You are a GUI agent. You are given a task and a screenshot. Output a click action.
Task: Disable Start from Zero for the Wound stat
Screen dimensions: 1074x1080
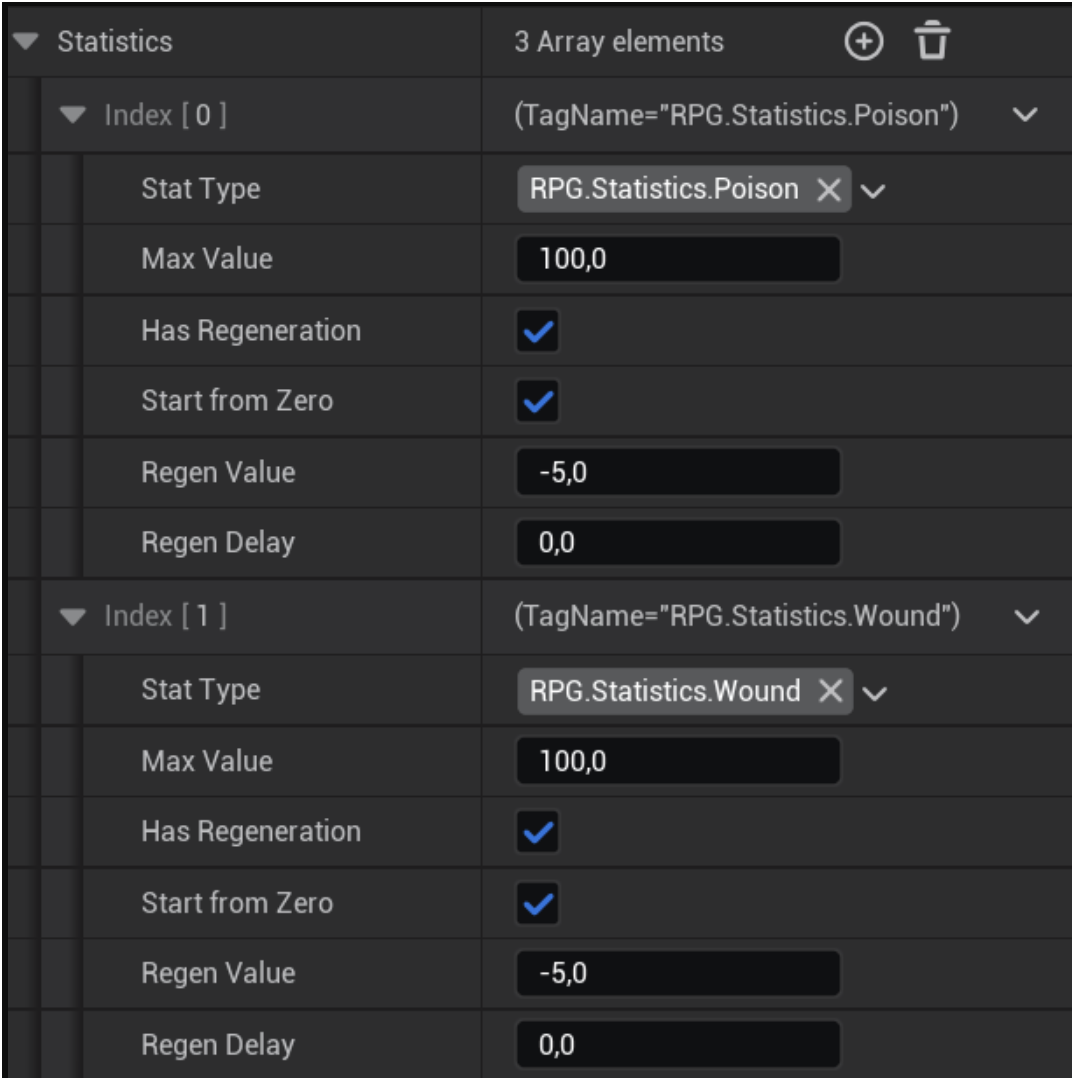536,903
